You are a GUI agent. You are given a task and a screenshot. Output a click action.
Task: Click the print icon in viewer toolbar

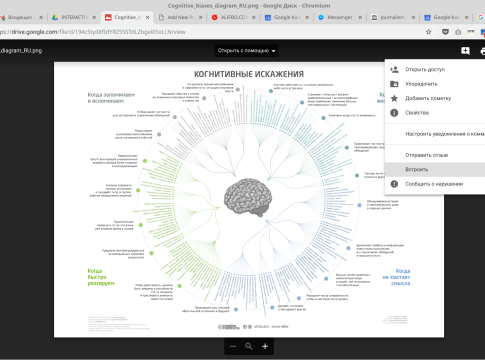(483, 51)
